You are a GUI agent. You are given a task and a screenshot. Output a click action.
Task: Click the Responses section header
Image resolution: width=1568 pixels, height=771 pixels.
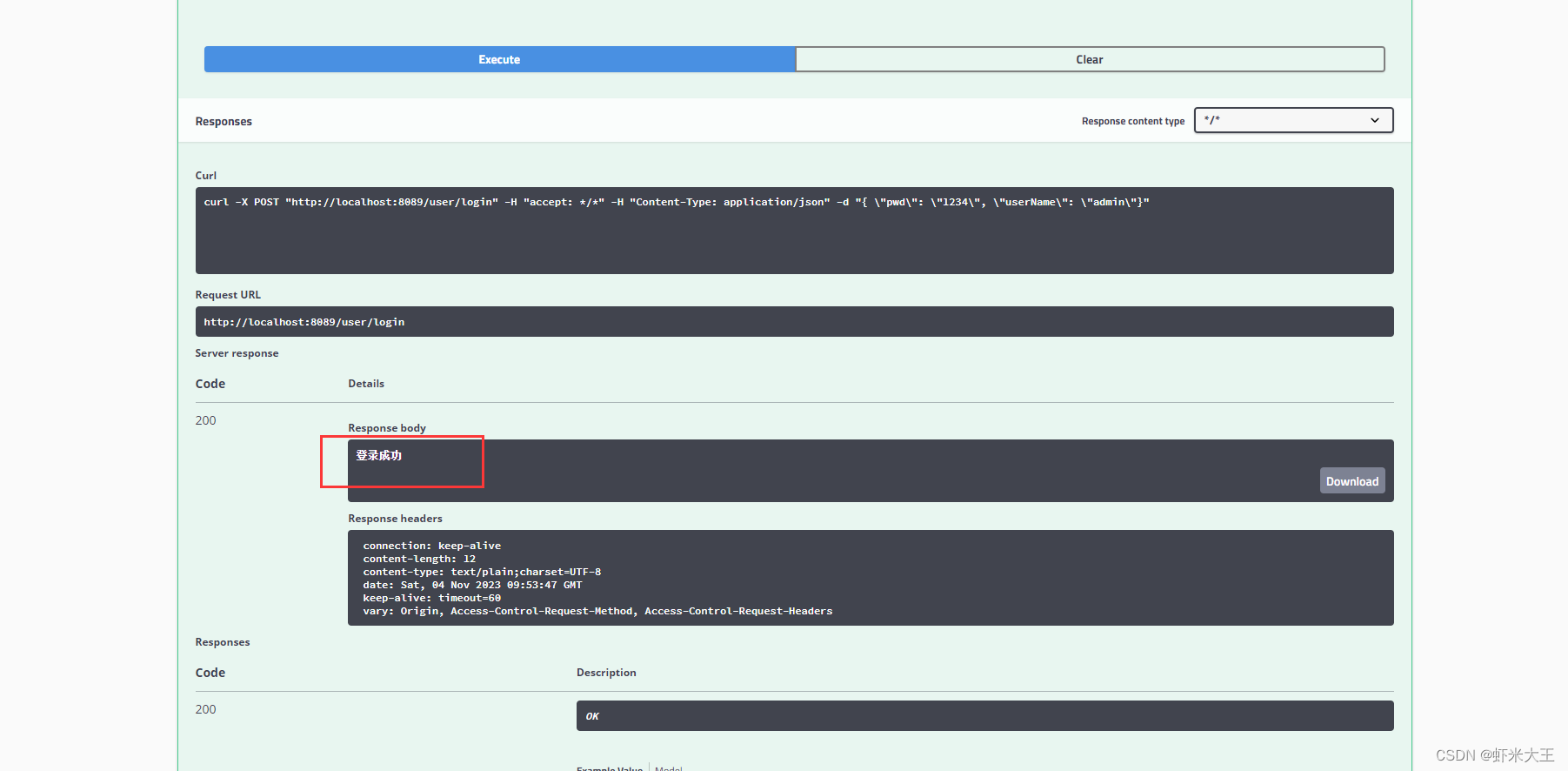tap(224, 121)
